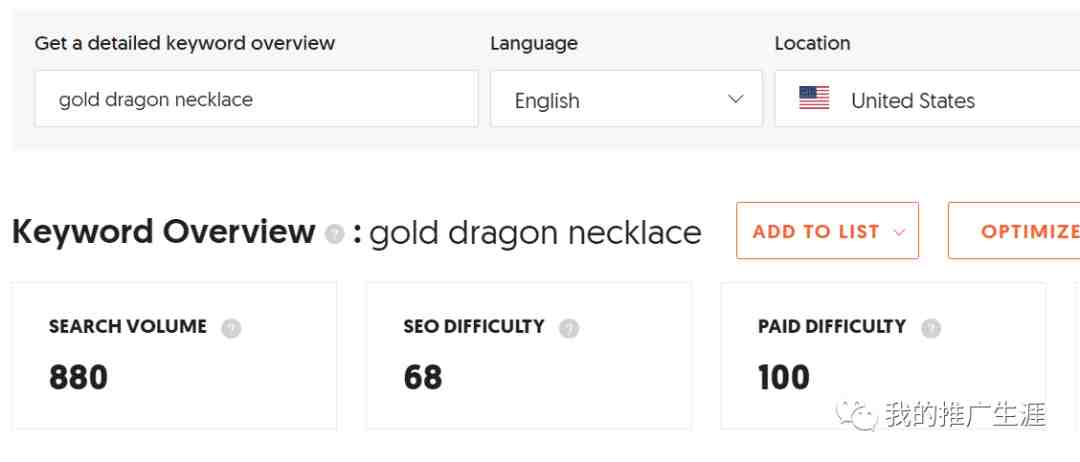Click the ADD TO LIST button
1080x462 pixels.
(x=827, y=231)
